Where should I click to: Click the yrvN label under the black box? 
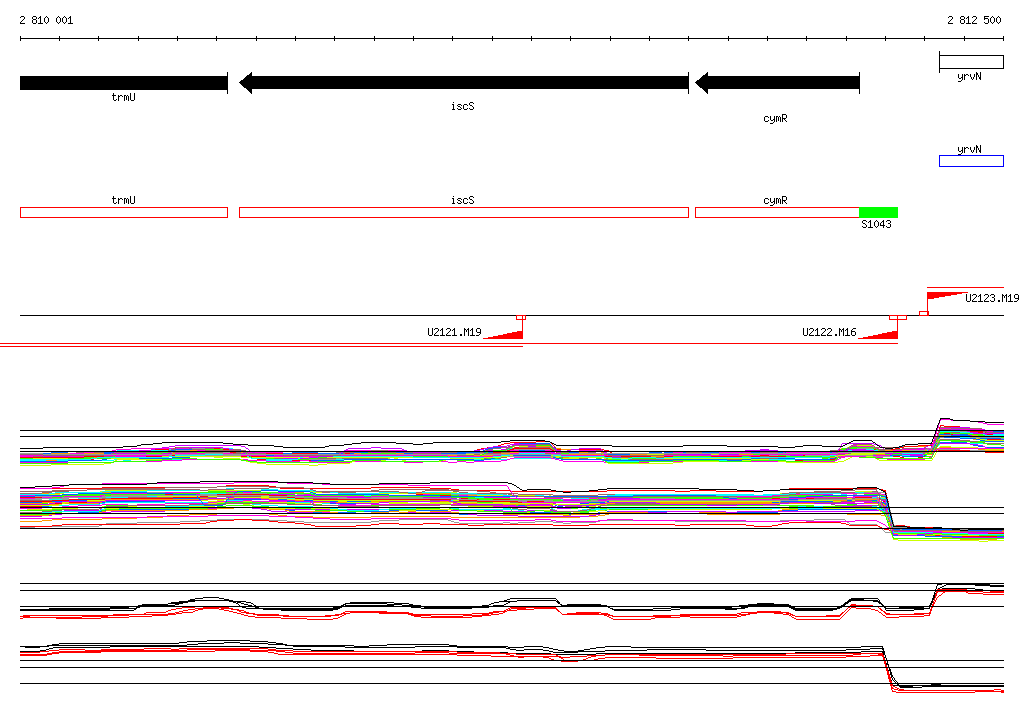click(969, 77)
